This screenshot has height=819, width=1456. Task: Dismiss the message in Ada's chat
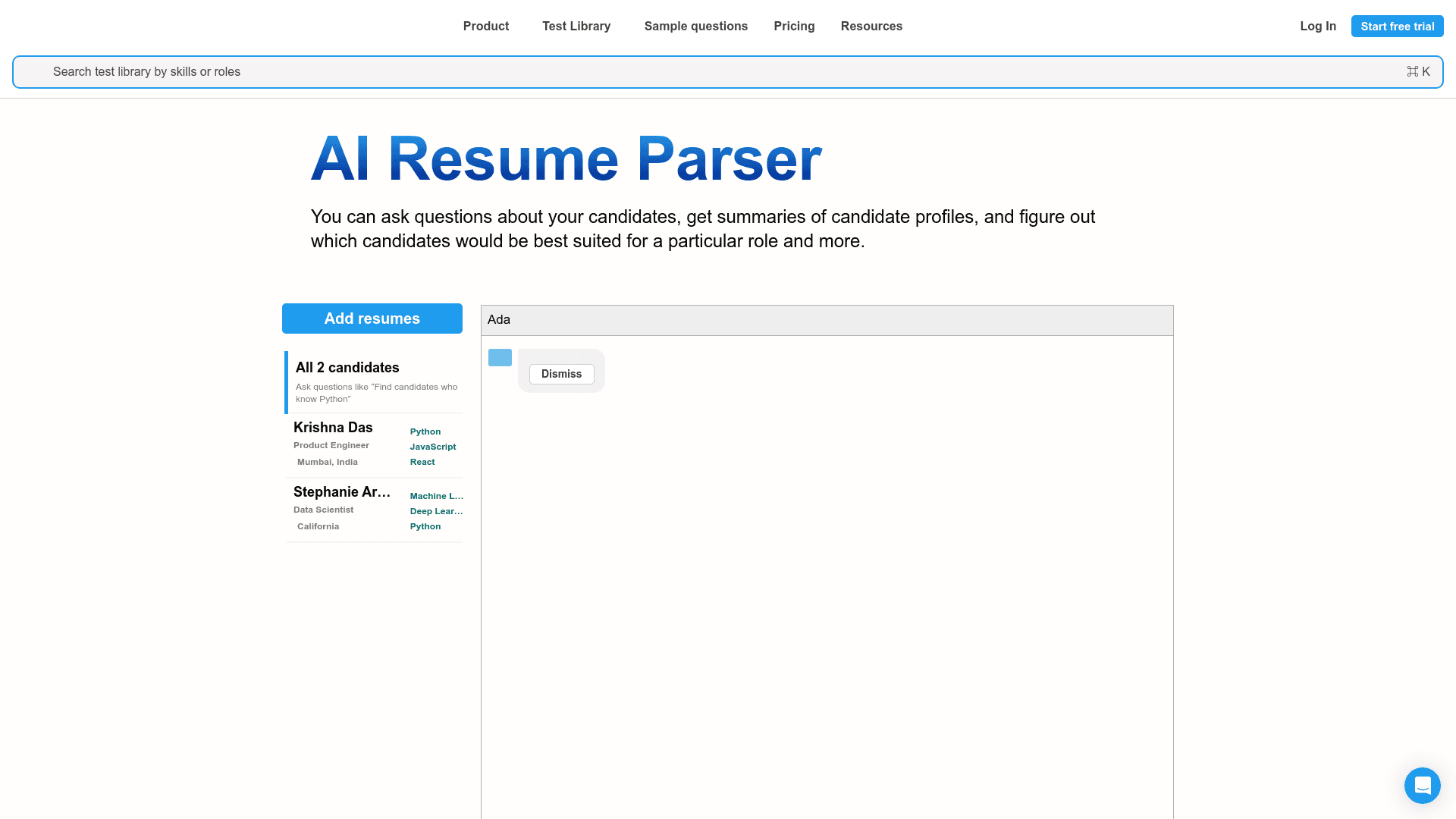pos(561,374)
